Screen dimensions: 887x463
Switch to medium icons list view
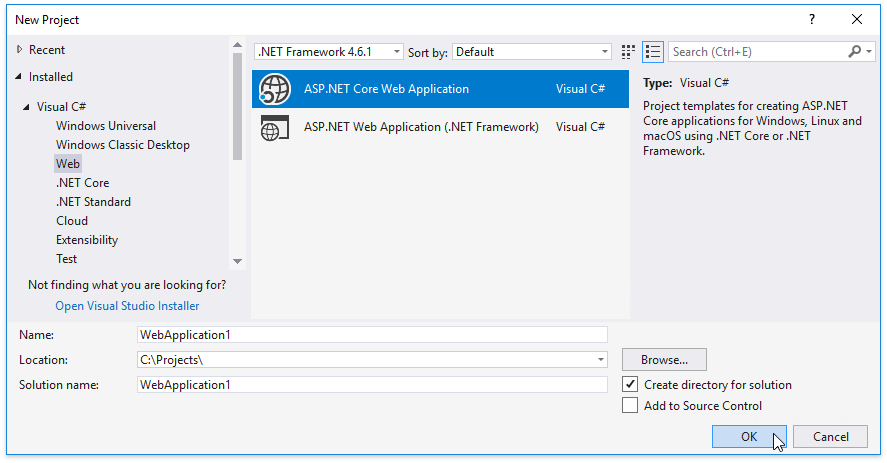(x=653, y=52)
